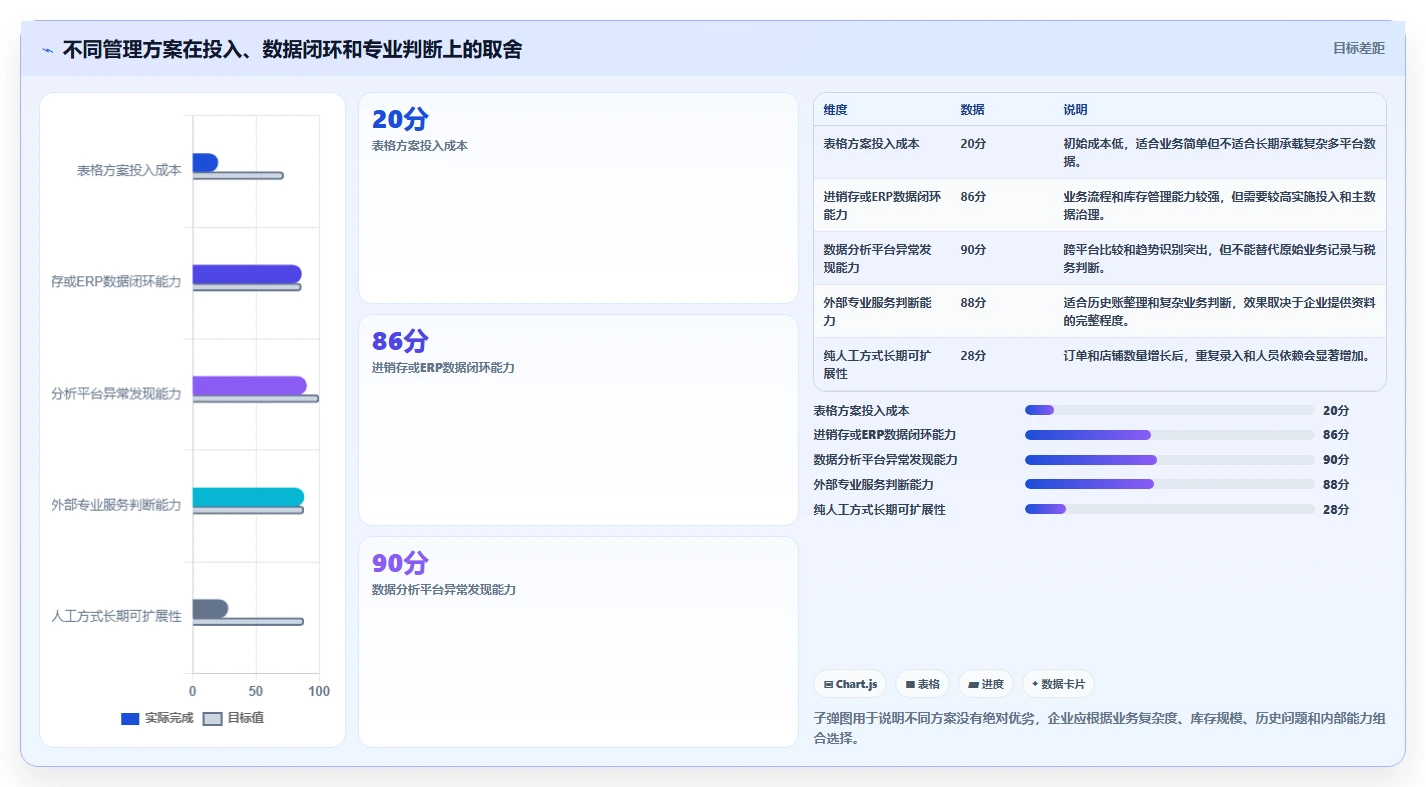Click the page title about 不同管理方案

tap(292, 50)
